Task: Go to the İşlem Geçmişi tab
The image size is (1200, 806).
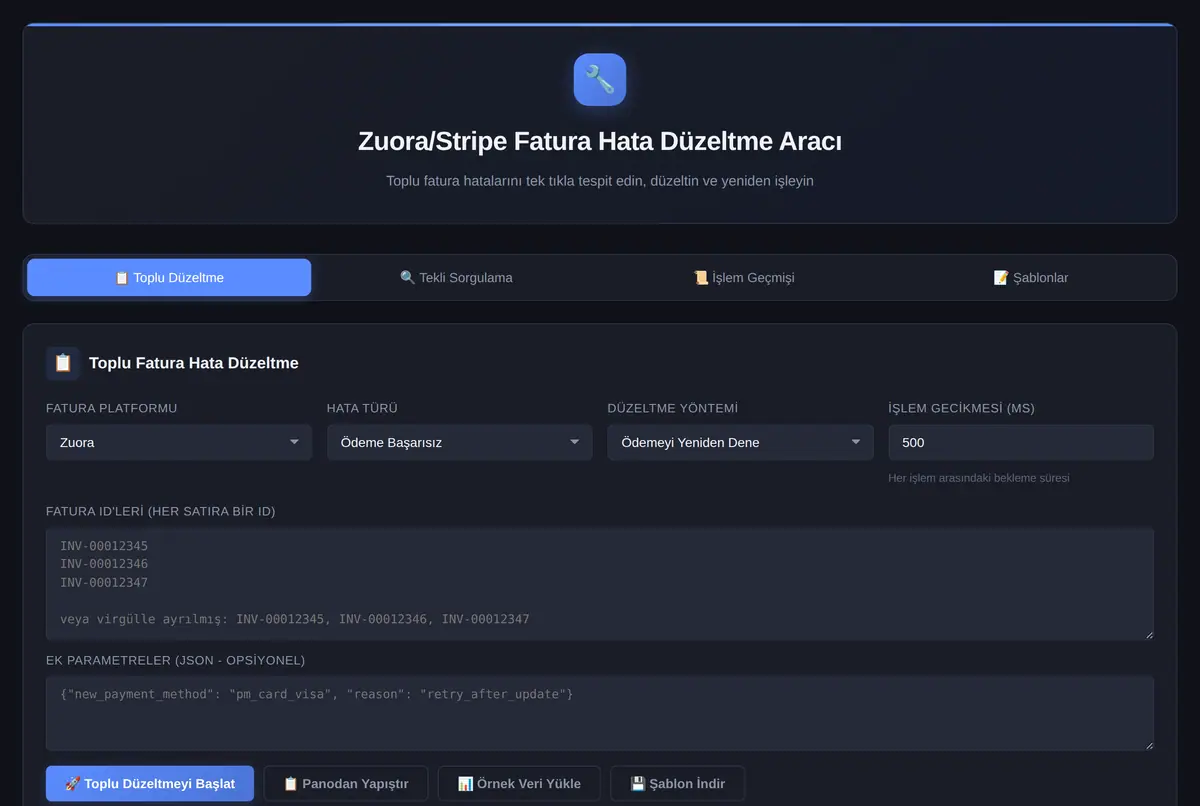Action: (744, 277)
